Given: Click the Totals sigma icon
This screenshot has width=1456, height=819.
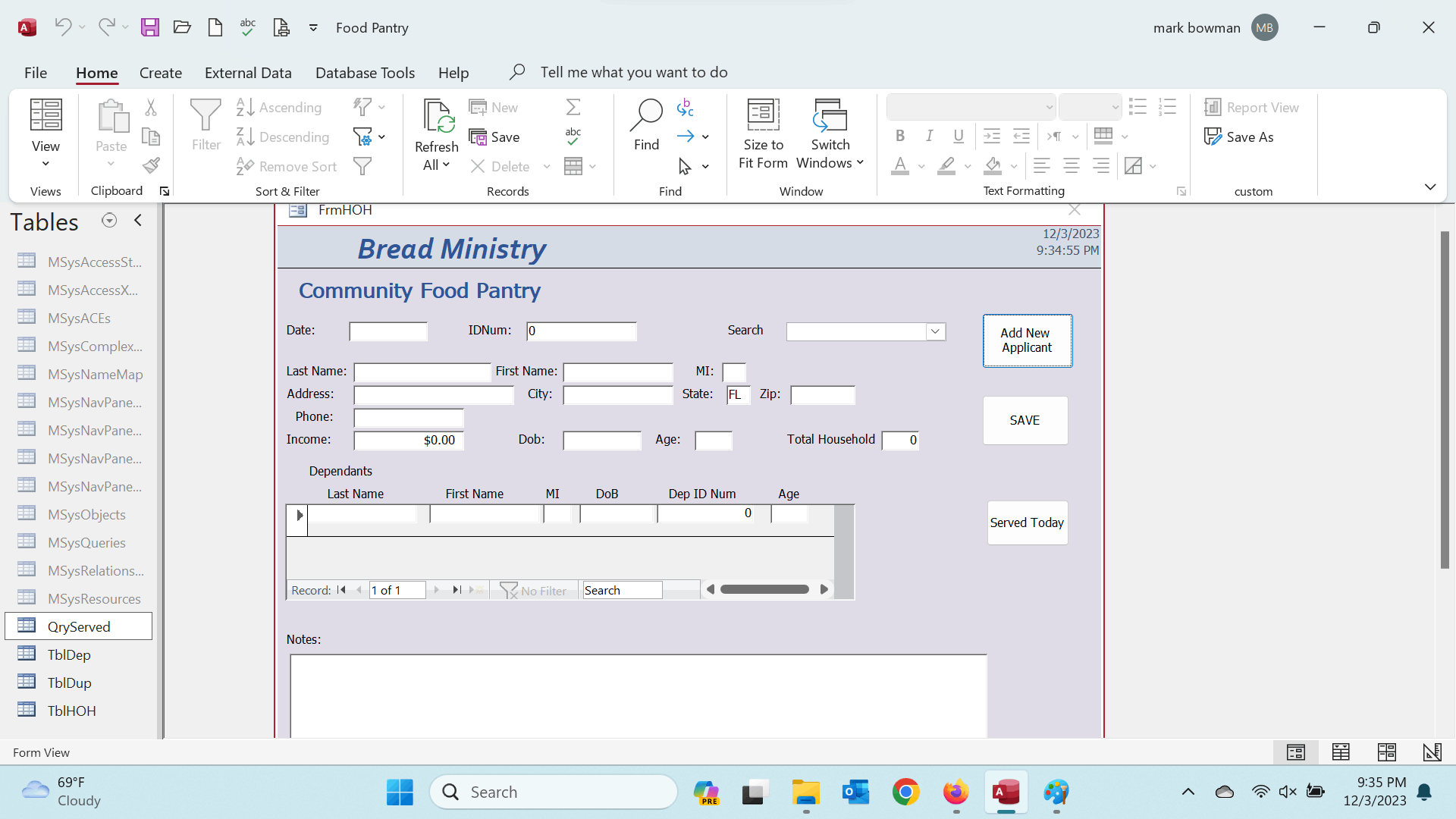Looking at the screenshot, I should pyautogui.click(x=573, y=108).
